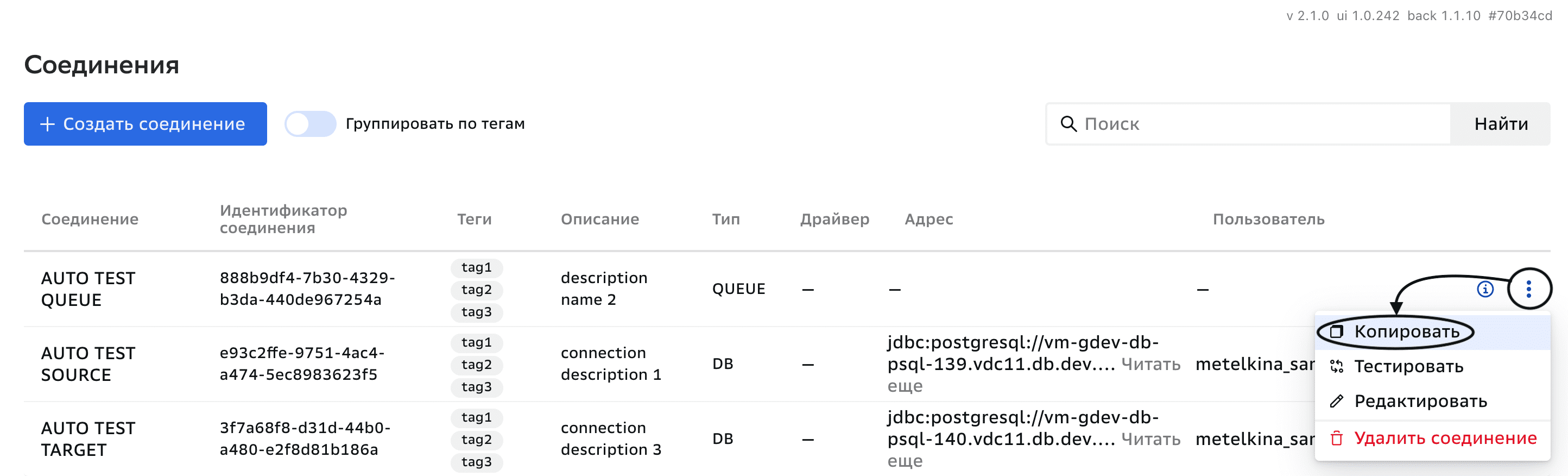Select Тестировать from the context menu
The height and width of the screenshot is (476, 1568).
[x=1408, y=366]
